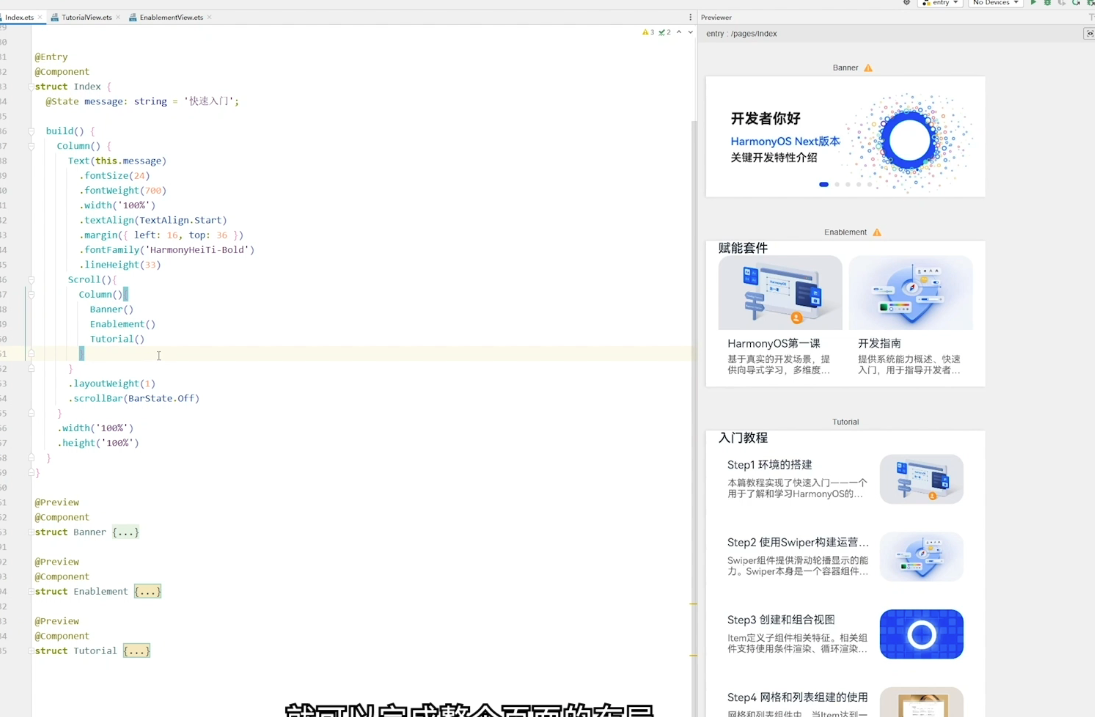Click the Step3 blue circle thumbnail
Screen dimensions: 1095x717
922,634
